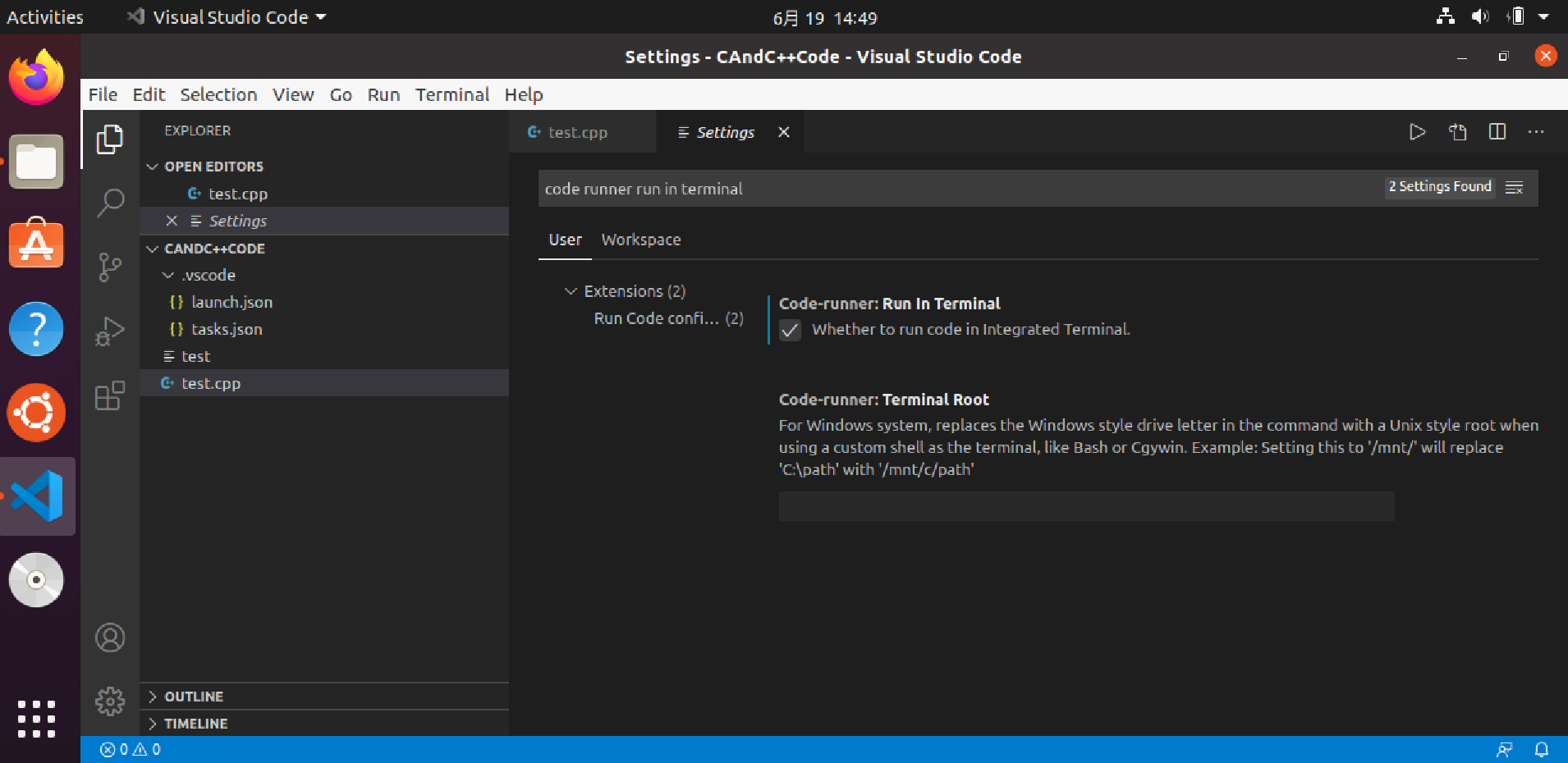Select the User settings tab
The height and width of the screenshot is (763, 1568).
click(565, 240)
